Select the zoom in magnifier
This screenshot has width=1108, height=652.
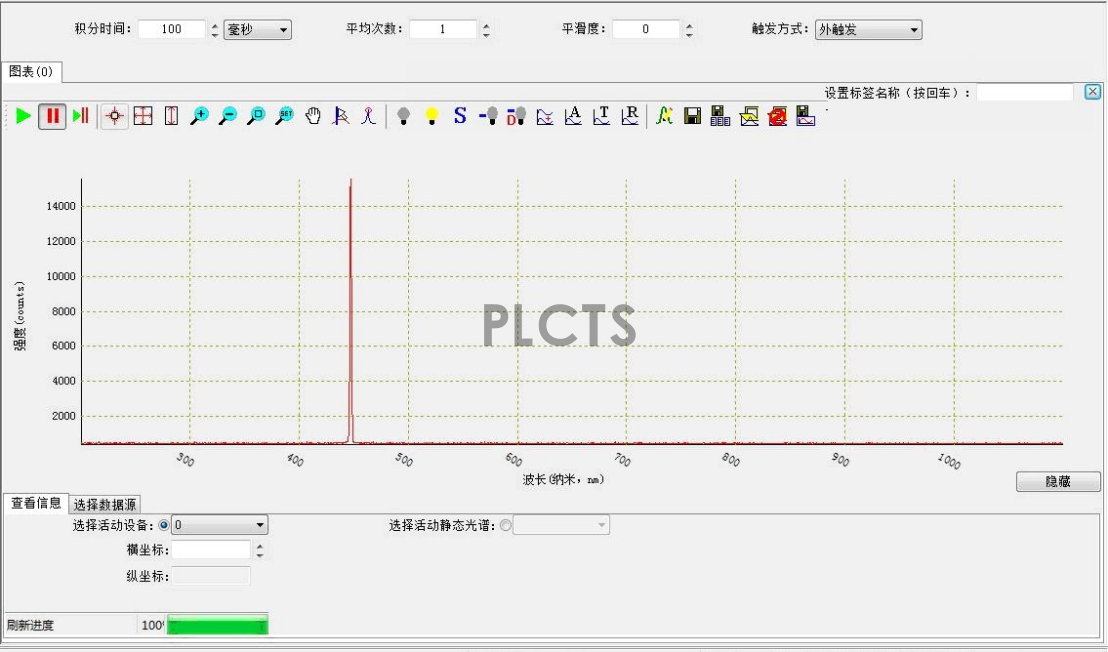(200, 116)
